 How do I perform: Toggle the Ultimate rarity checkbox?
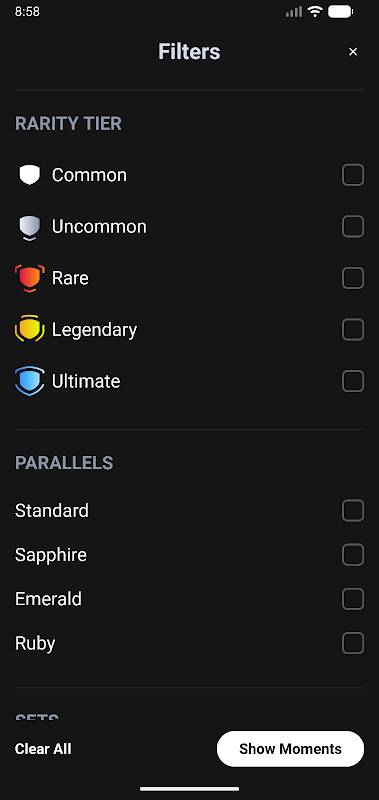click(353, 381)
